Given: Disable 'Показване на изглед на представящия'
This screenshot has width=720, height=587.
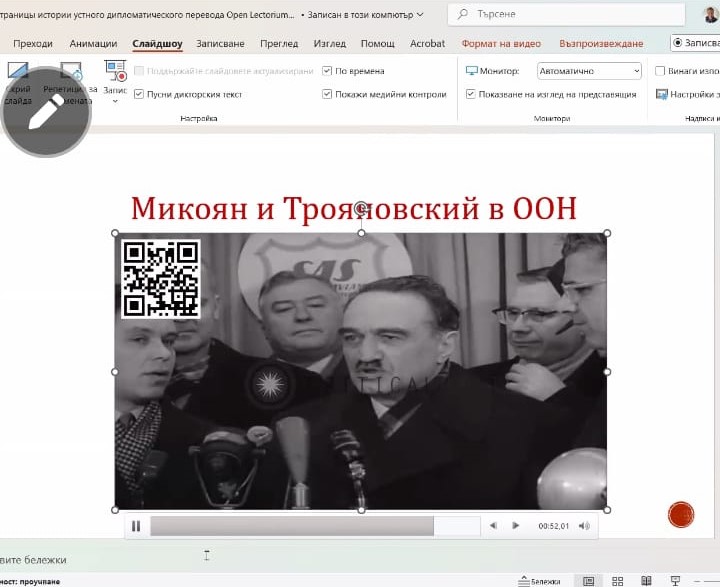Looking at the screenshot, I should [471, 94].
